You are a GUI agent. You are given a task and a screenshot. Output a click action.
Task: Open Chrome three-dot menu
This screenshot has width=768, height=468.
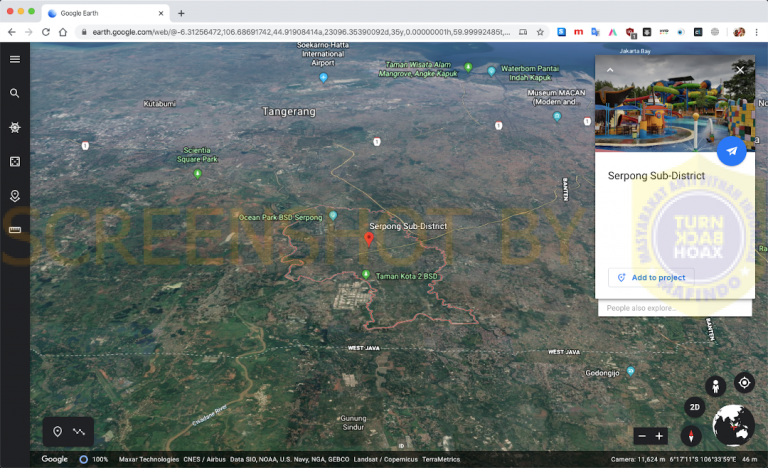[x=757, y=32]
